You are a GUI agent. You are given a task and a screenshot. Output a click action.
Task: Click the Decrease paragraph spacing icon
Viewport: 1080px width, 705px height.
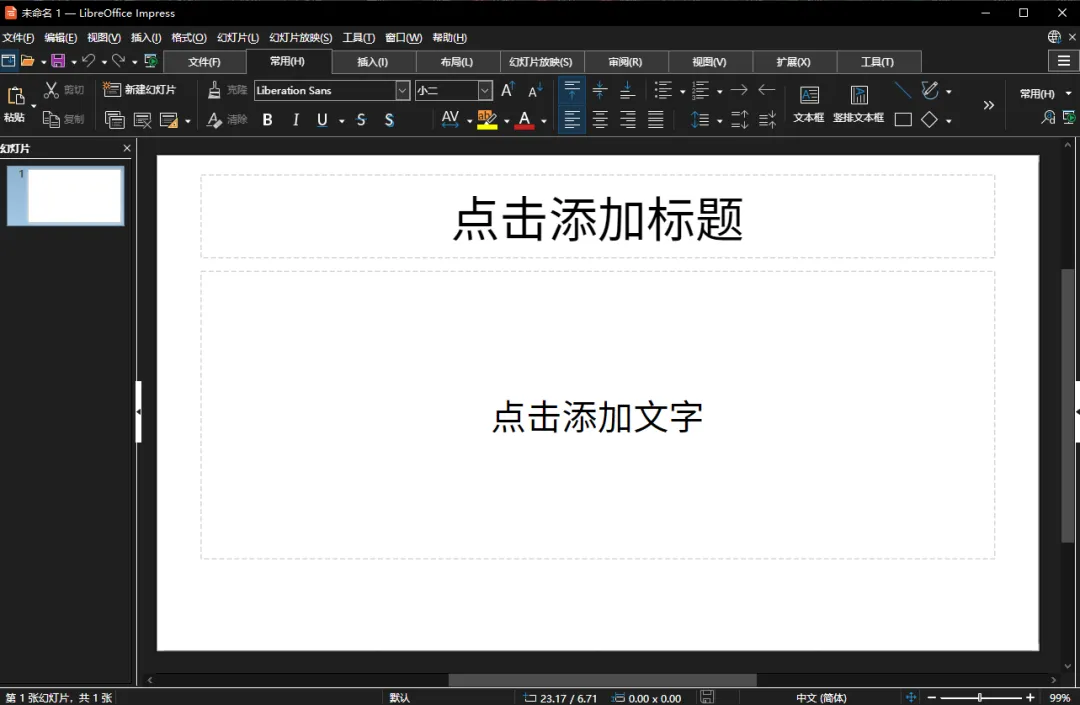click(767, 120)
